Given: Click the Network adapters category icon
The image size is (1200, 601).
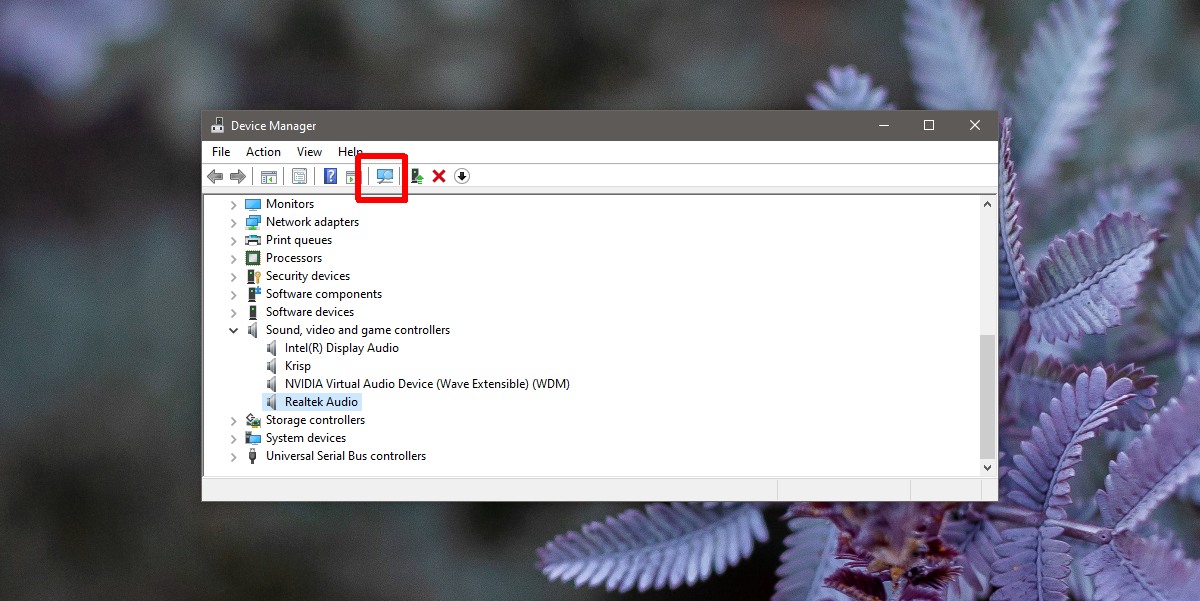Looking at the screenshot, I should (x=253, y=222).
